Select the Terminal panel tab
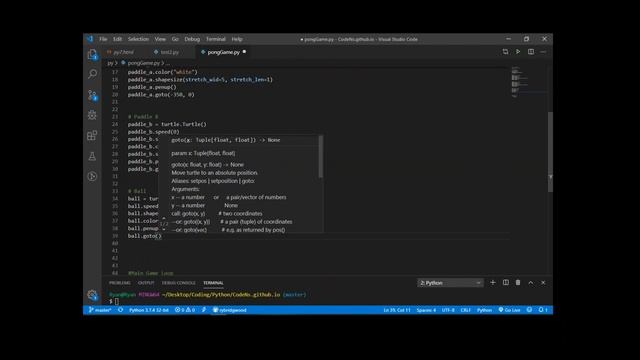The image size is (640, 360). pos(213,283)
